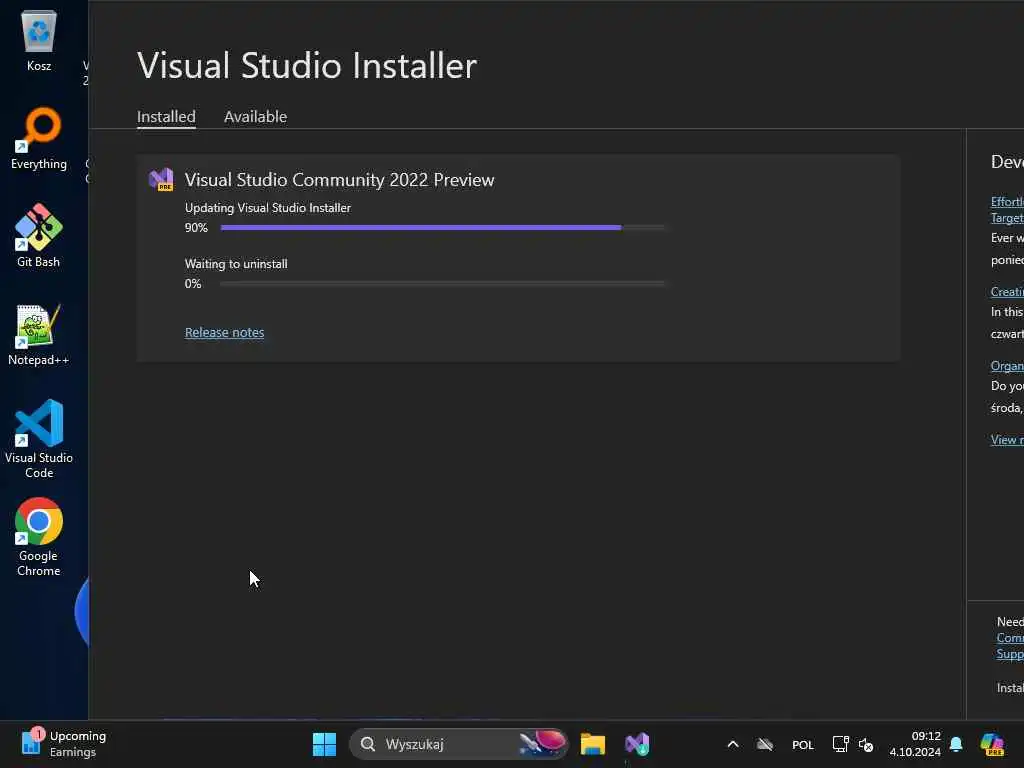This screenshot has width=1024, height=768.
Task: Open the notifications bell icon
Action: click(956, 744)
